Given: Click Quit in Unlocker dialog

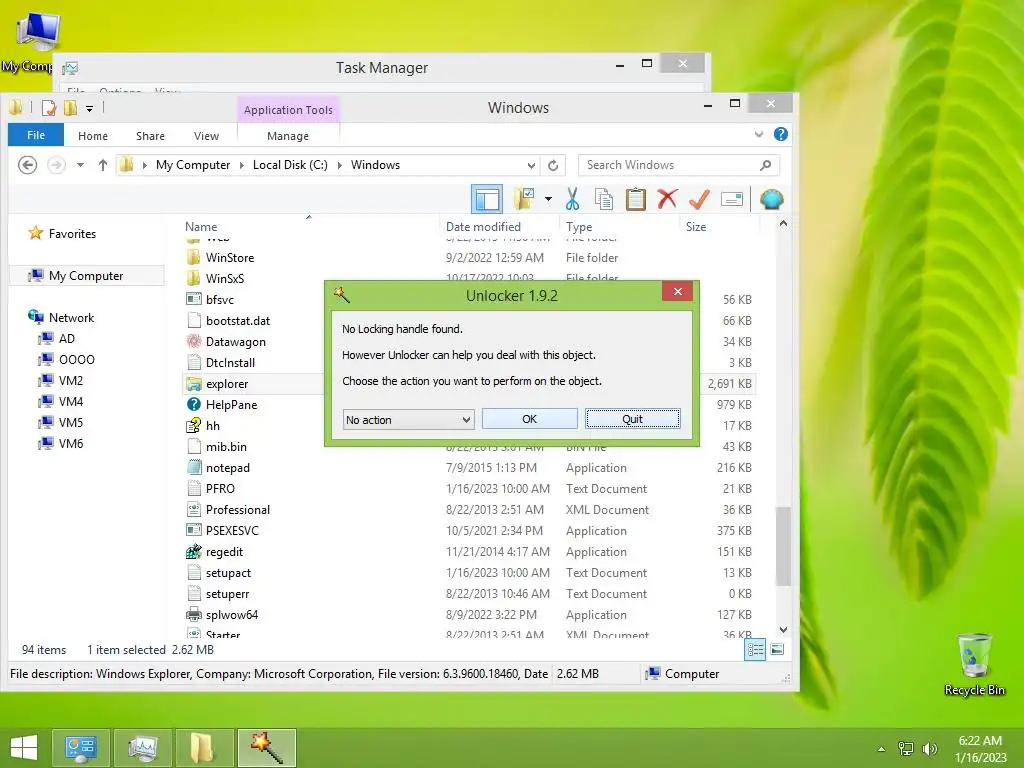Looking at the screenshot, I should tap(632, 419).
